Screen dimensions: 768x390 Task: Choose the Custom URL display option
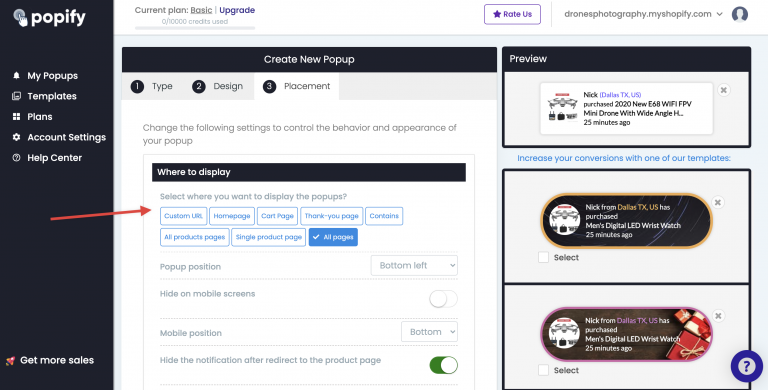184,216
